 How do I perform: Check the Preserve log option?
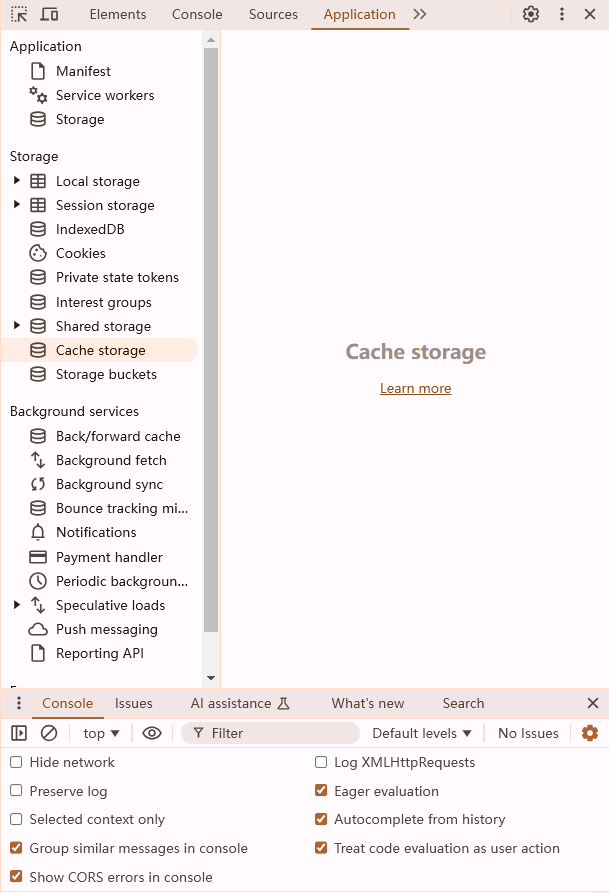(x=17, y=790)
